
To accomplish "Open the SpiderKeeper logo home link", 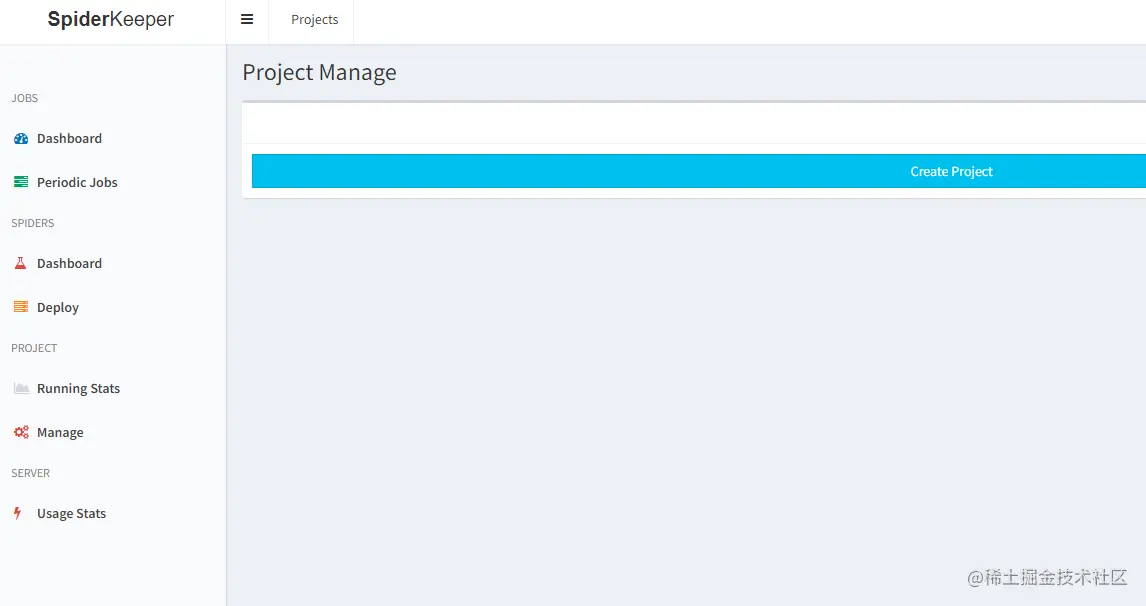I will (x=110, y=19).
